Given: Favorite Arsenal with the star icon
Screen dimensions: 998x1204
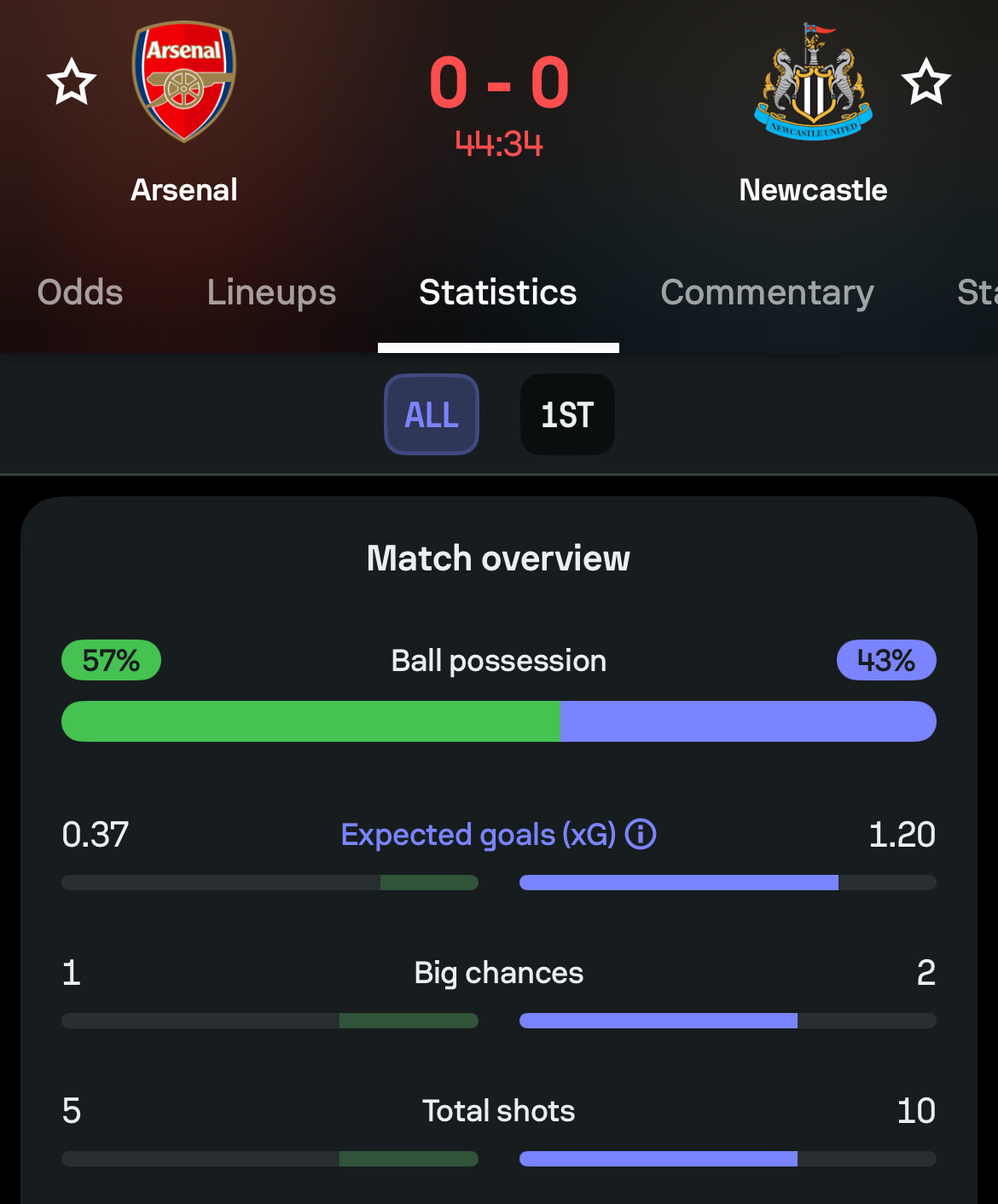Looking at the screenshot, I should coord(72,82).
